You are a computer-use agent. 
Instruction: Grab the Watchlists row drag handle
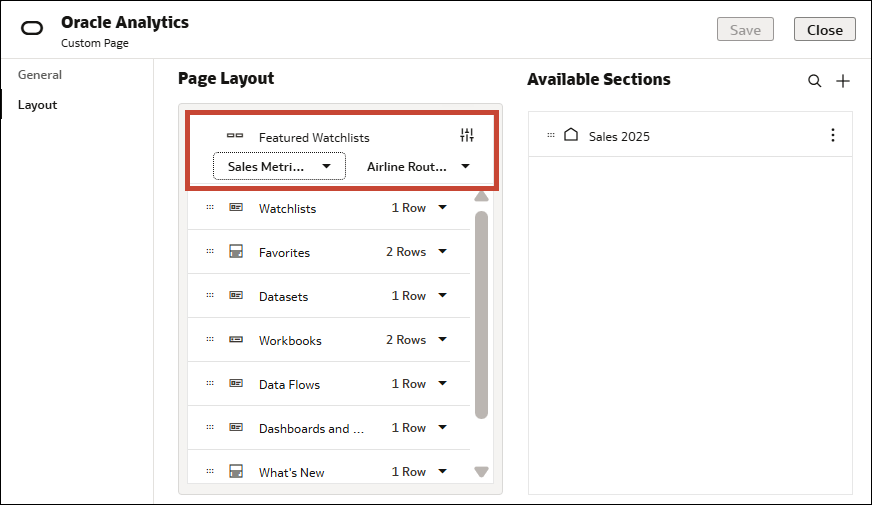210,208
